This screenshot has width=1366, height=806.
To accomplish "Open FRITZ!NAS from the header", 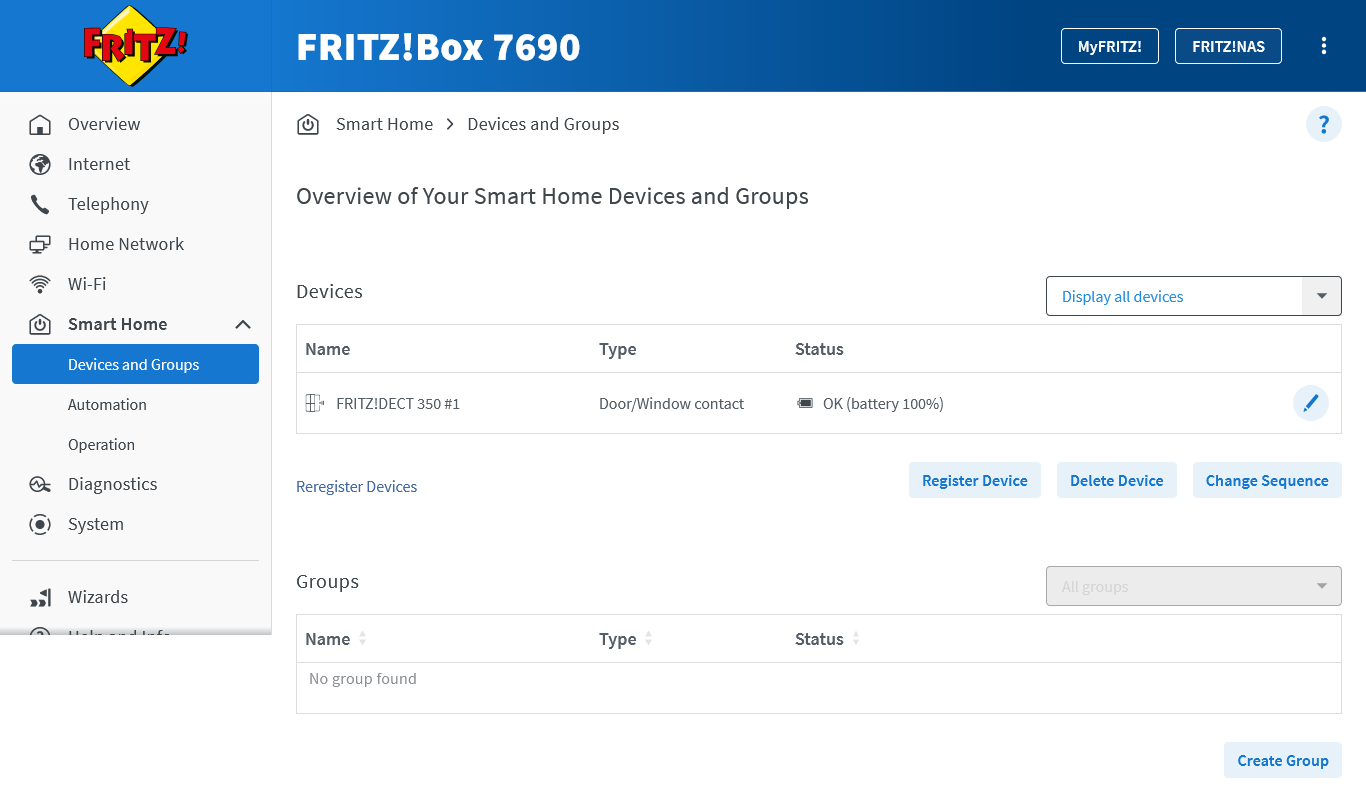I will (1228, 46).
